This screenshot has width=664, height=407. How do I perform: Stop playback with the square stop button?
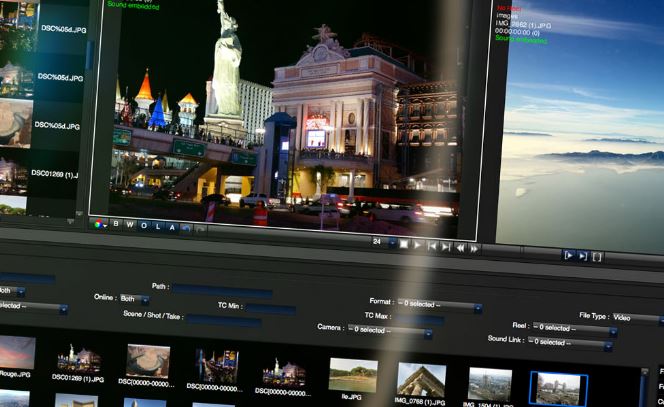[404, 244]
